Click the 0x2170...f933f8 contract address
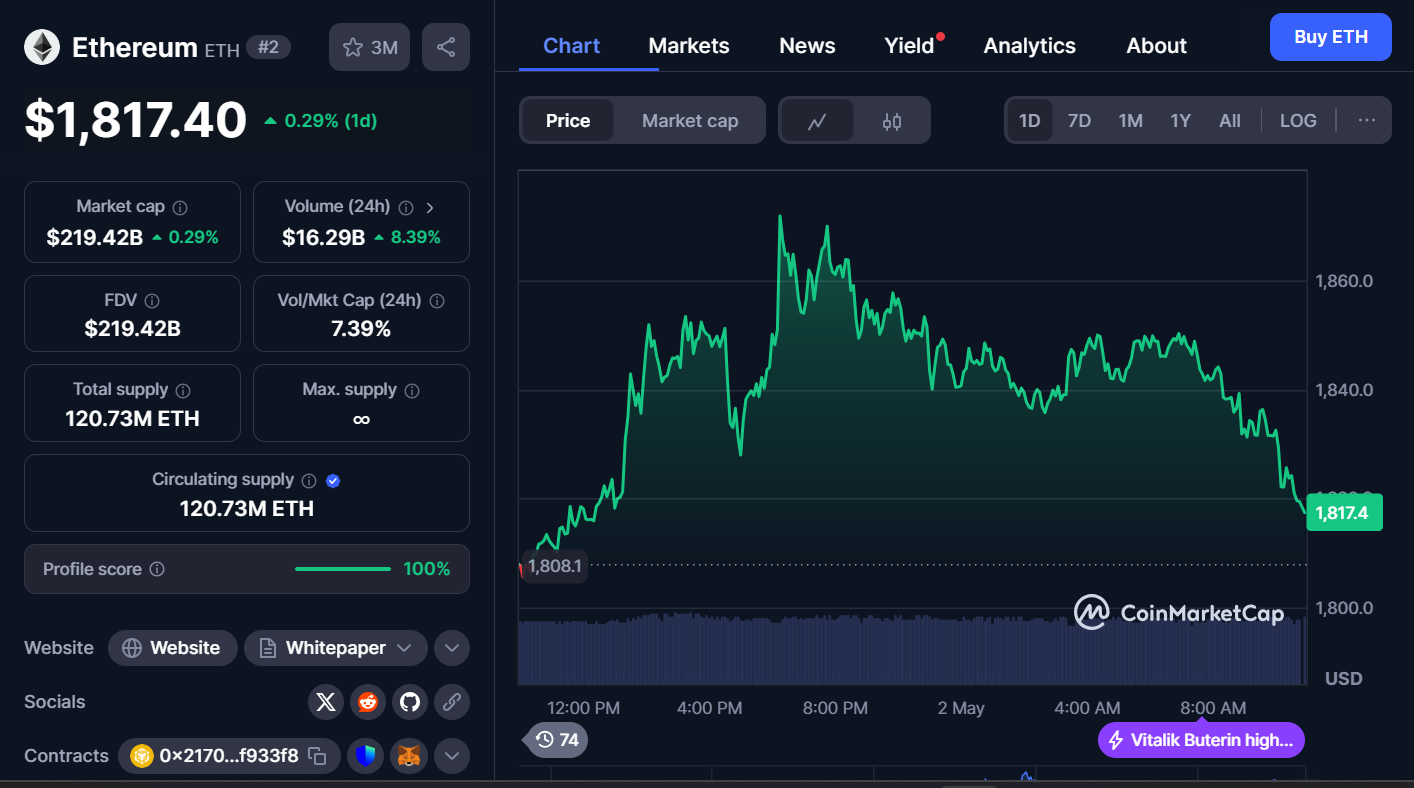The image size is (1414, 788). 229,756
